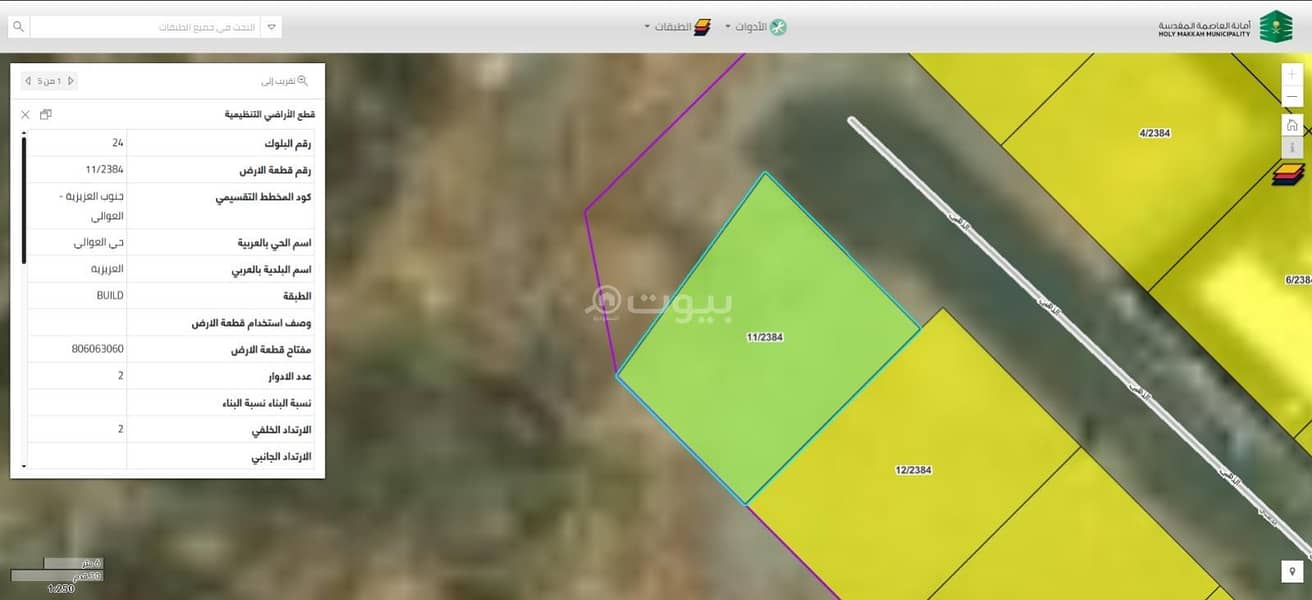The image size is (1312, 600).
Task: Select the yellow parcel 12/2384
Action: (x=913, y=470)
